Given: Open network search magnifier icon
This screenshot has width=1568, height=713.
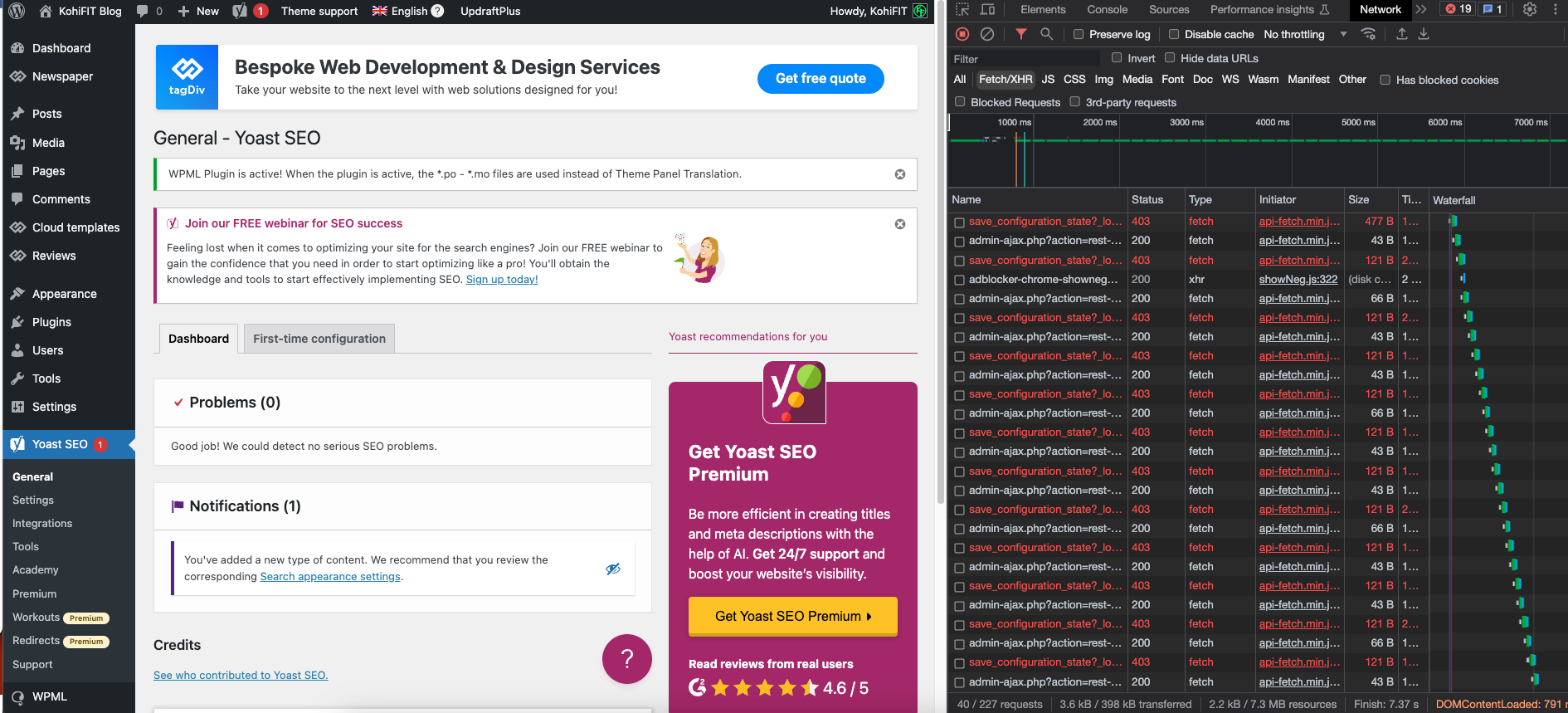Looking at the screenshot, I should 1047,34.
